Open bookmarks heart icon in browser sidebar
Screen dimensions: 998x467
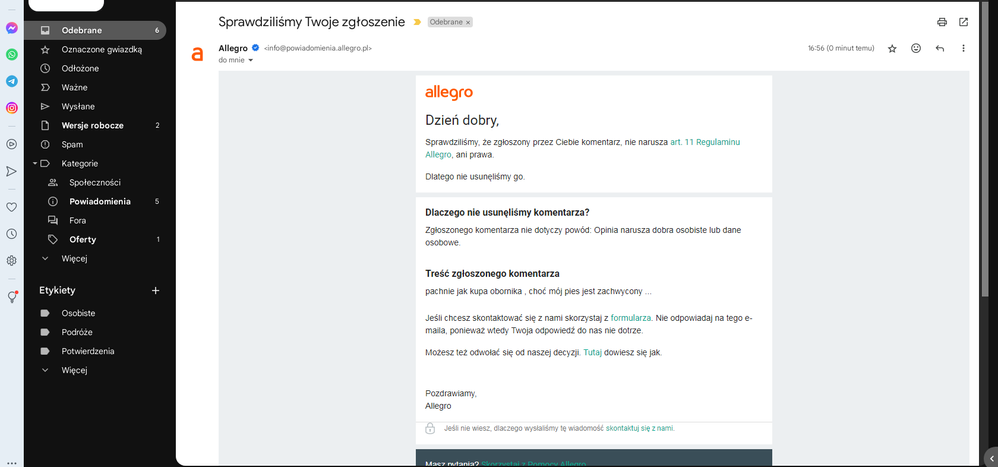pos(11,207)
